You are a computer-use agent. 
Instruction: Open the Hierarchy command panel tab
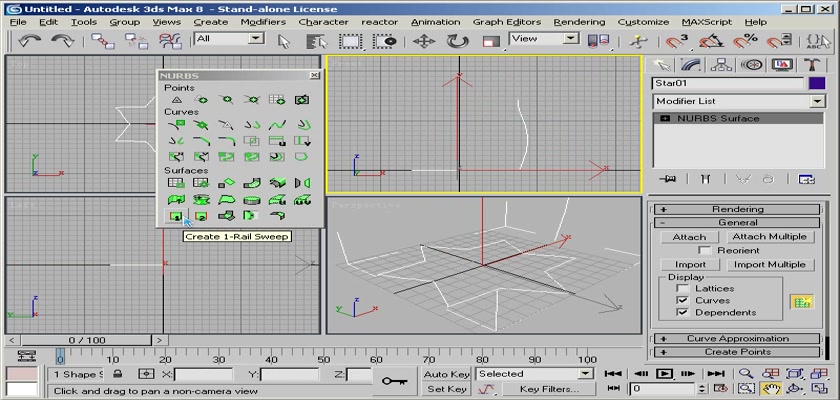point(721,65)
